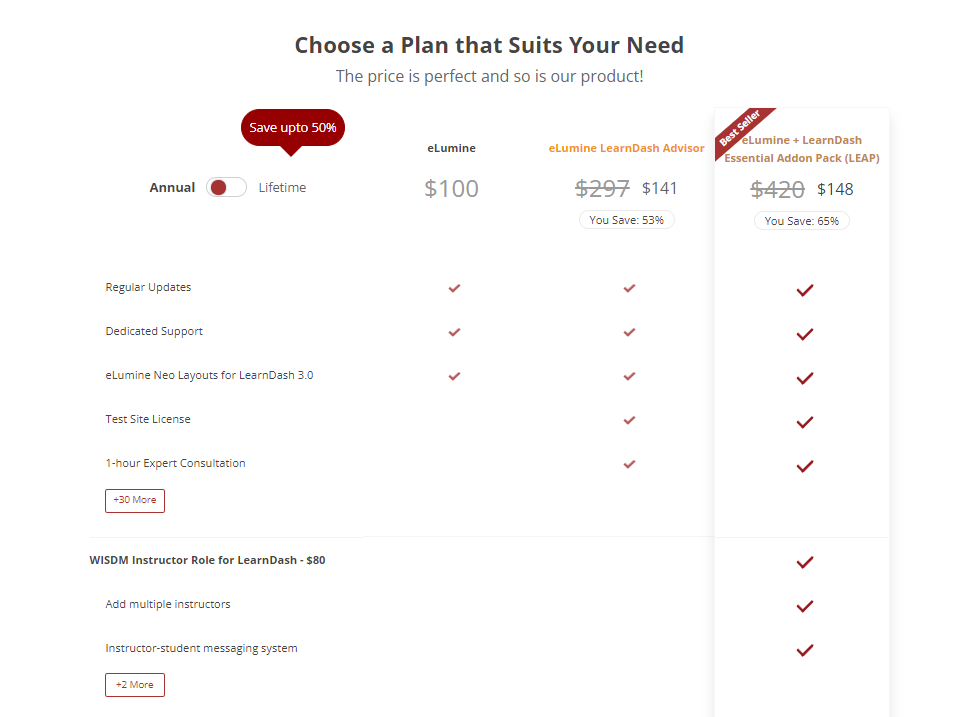Click the eLumine column Regular Updates checkmark

[x=454, y=288]
